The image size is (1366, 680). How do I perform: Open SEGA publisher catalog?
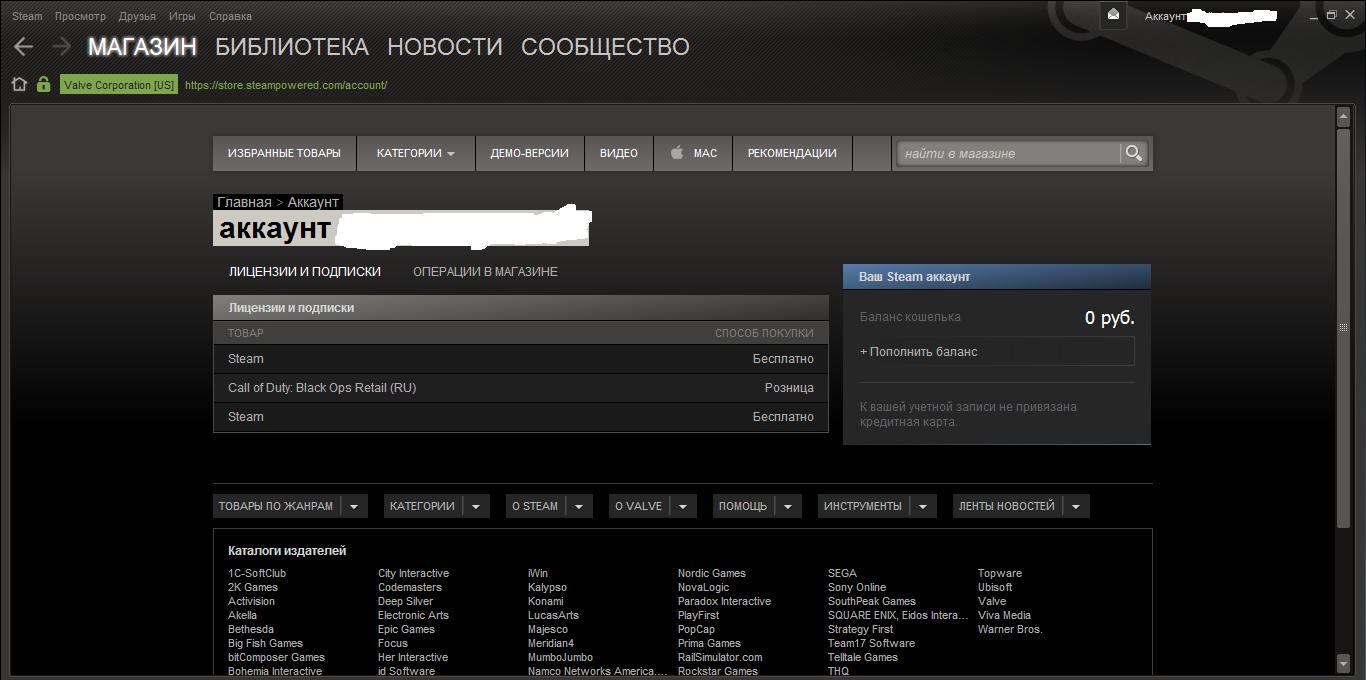842,573
